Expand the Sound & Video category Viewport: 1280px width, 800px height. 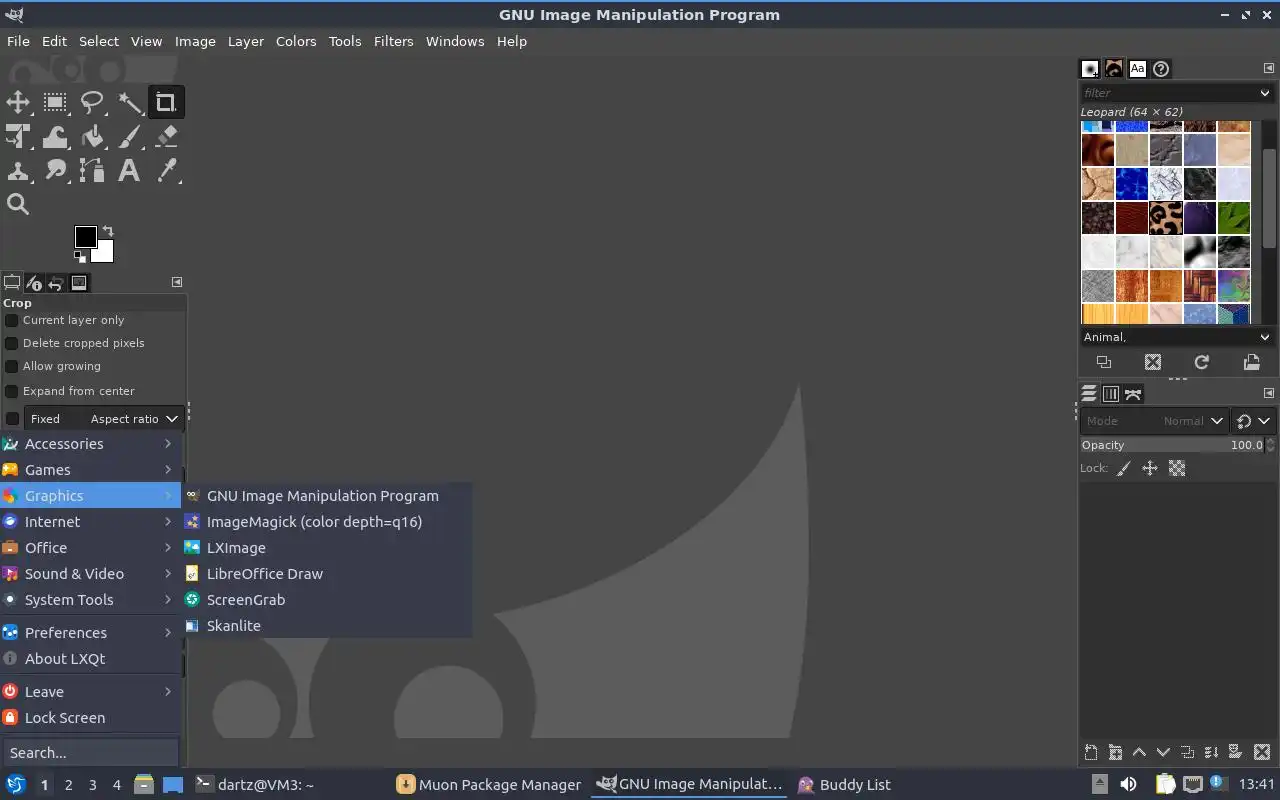pyautogui.click(x=90, y=574)
